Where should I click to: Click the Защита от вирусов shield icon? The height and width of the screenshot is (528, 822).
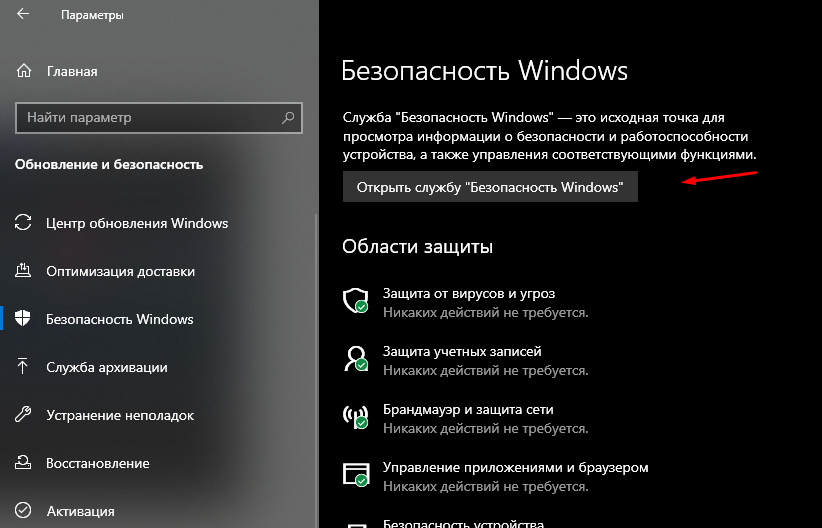coord(355,301)
